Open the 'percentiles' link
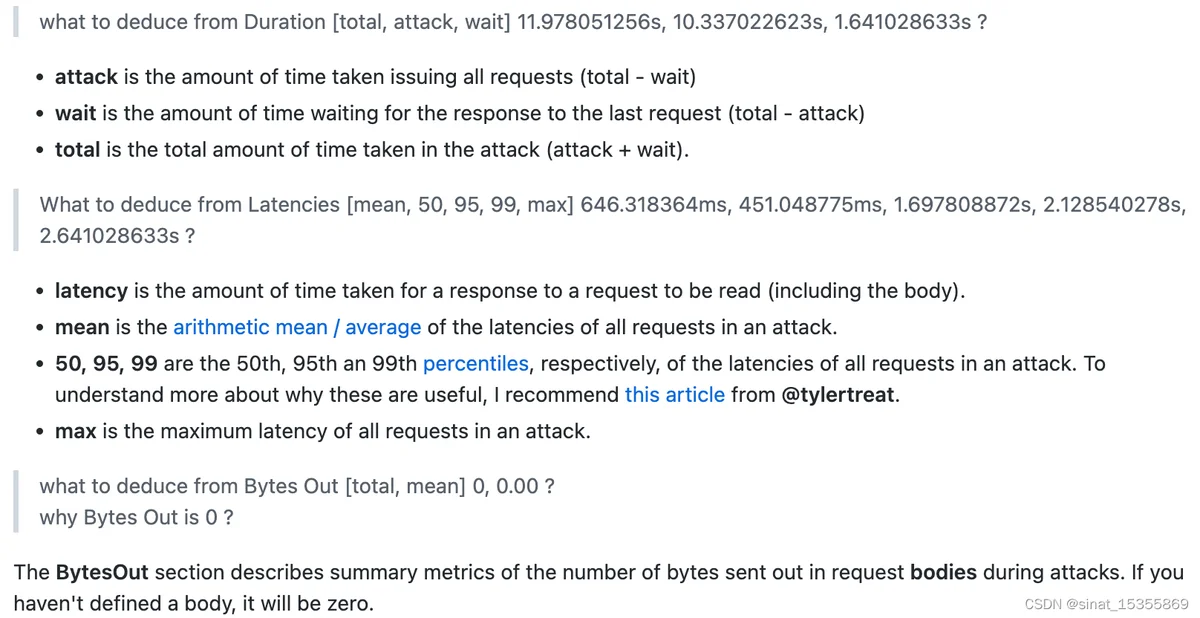This screenshot has width=1200, height=618. [x=476, y=363]
